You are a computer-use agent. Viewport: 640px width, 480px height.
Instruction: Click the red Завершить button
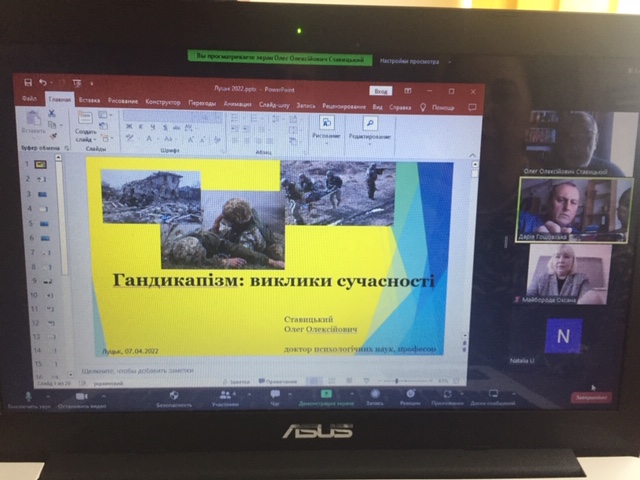click(x=591, y=397)
